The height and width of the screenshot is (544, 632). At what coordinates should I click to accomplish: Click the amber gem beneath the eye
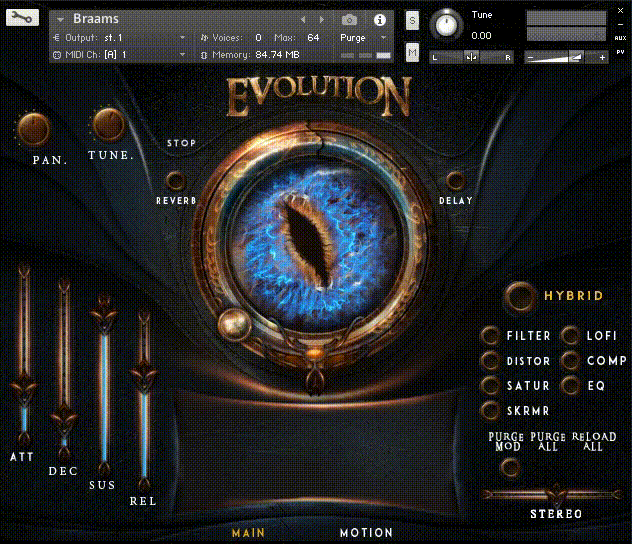[314, 355]
